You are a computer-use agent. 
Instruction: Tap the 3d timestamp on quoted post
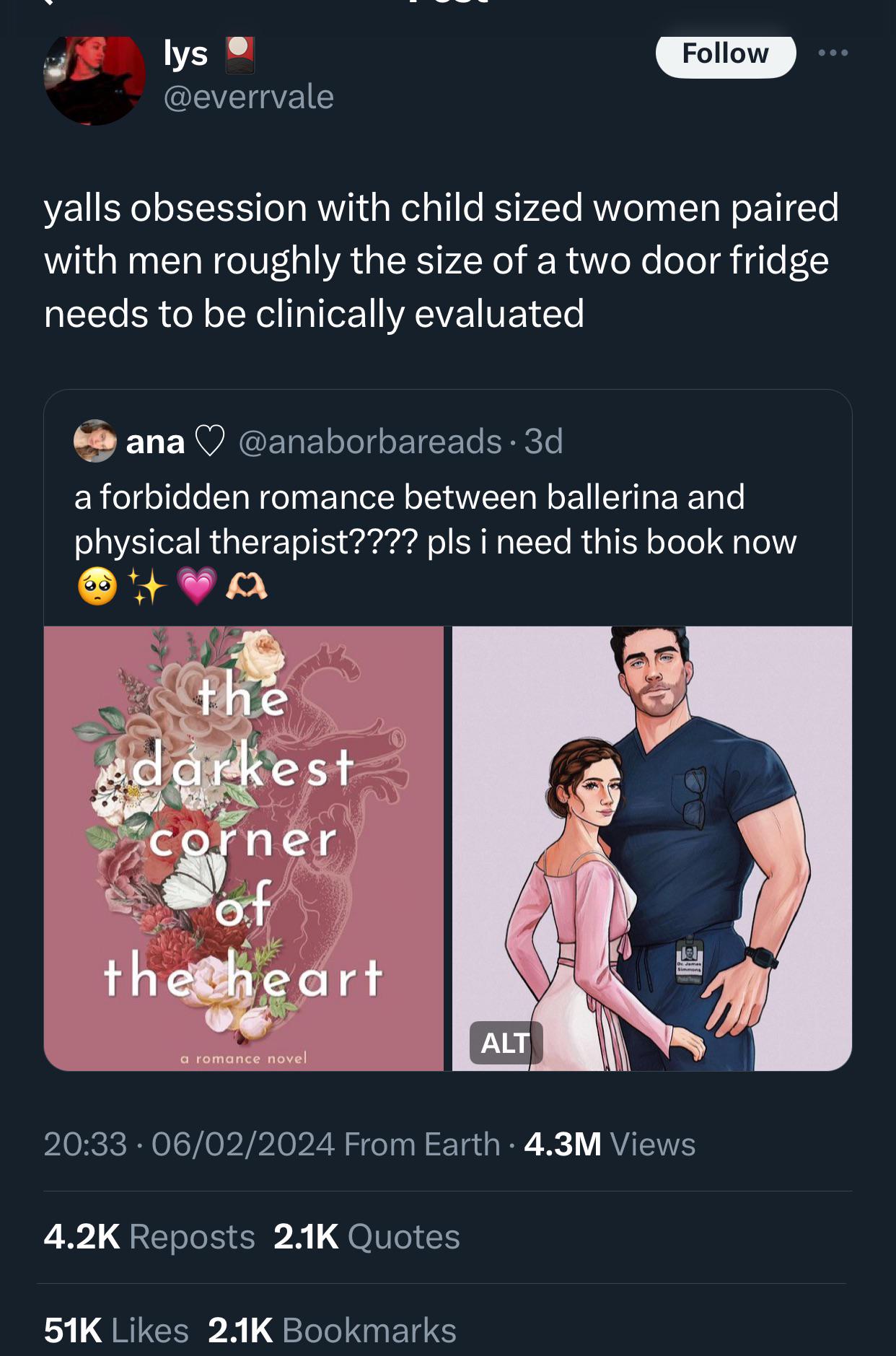[543, 441]
